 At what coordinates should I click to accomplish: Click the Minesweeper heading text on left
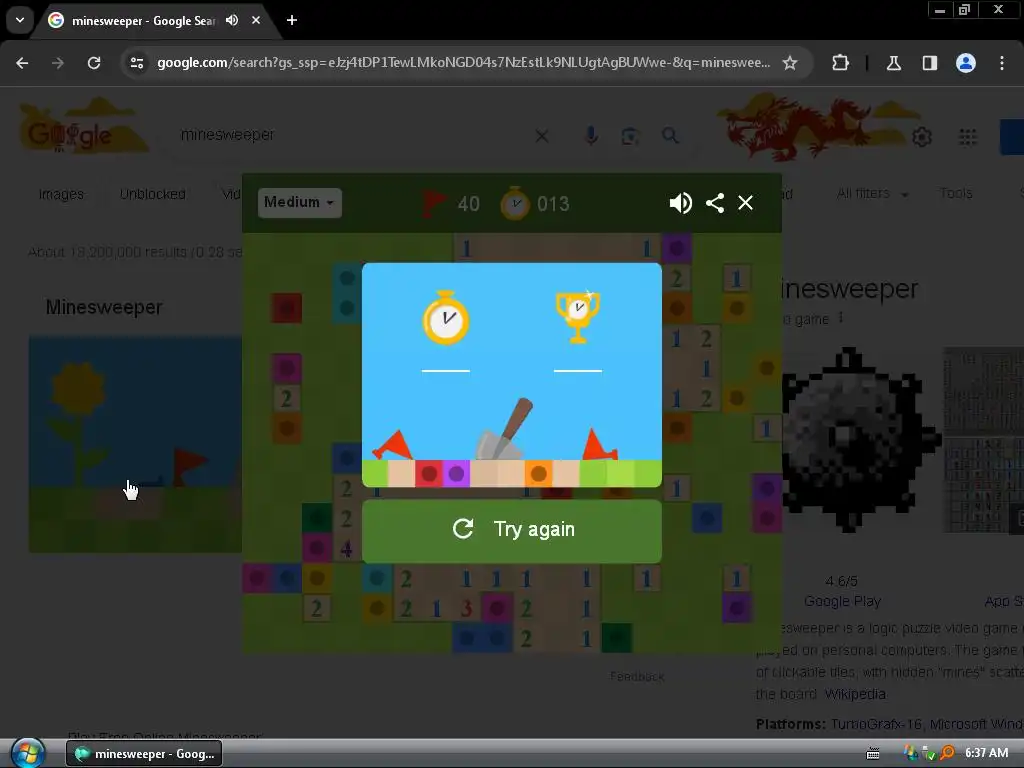(104, 308)
